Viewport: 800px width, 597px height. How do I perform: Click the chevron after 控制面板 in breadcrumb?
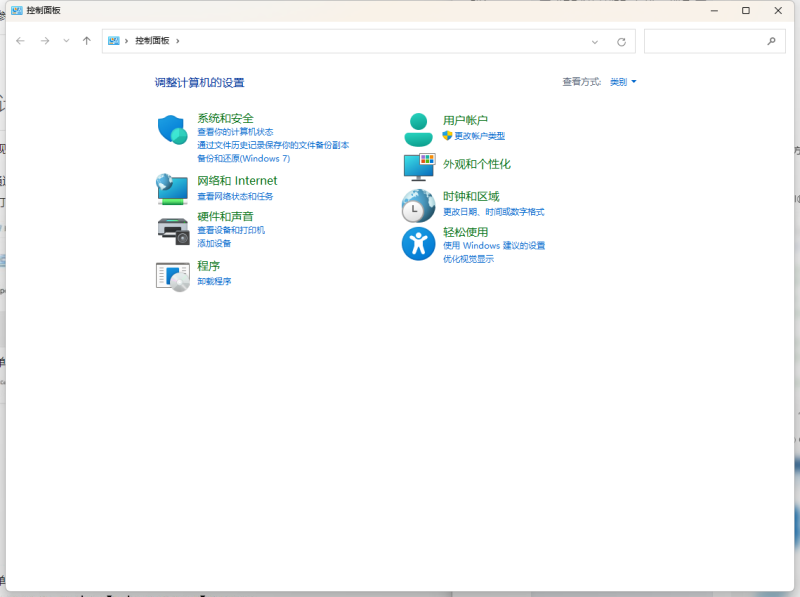178,41
